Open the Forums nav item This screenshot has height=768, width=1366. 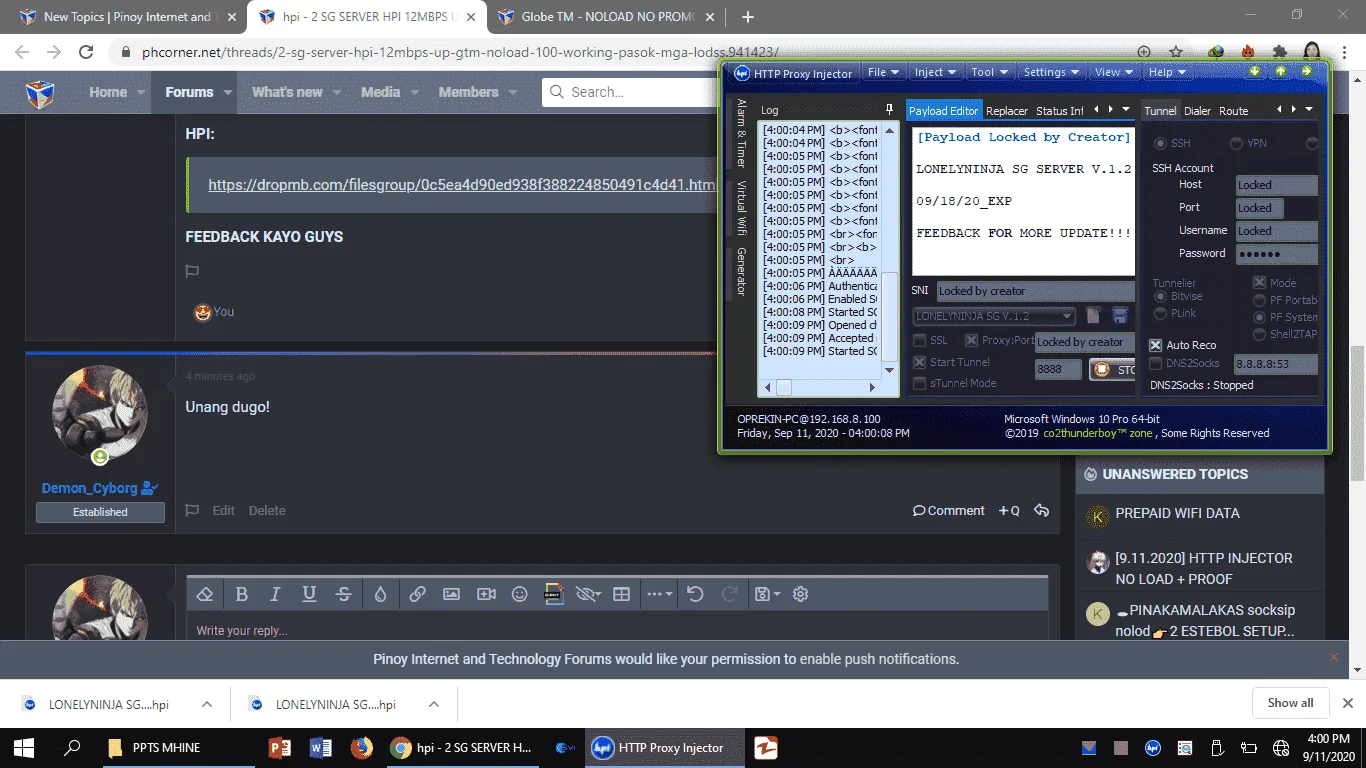(x=189, y=92)
